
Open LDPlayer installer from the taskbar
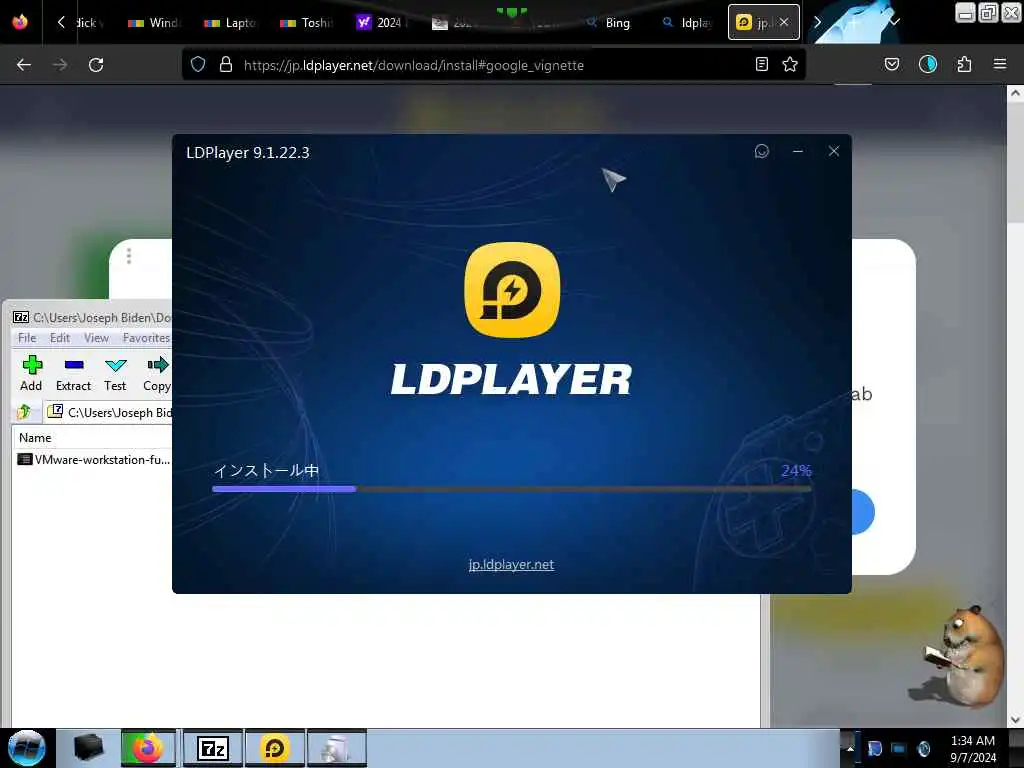click(275, 748)
